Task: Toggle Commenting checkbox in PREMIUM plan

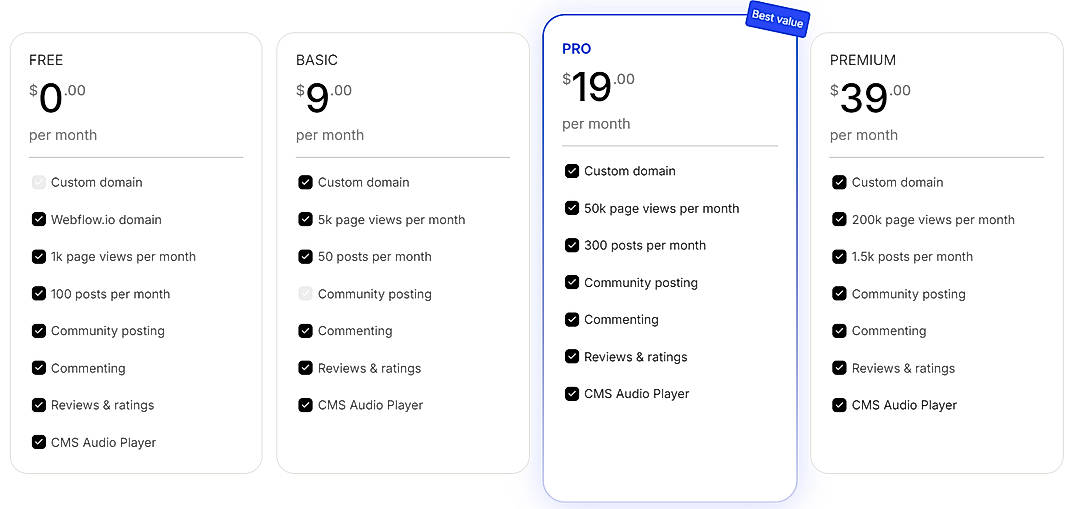Action: click(839, 331)
